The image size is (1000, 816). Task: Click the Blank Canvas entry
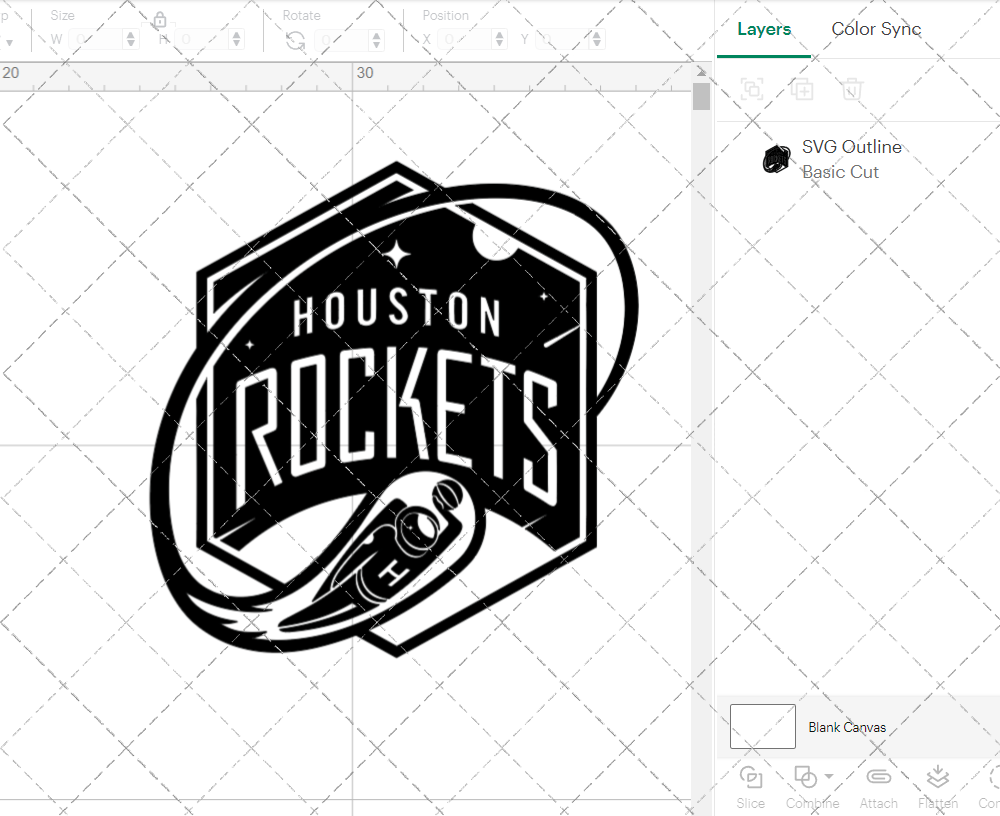848,727
